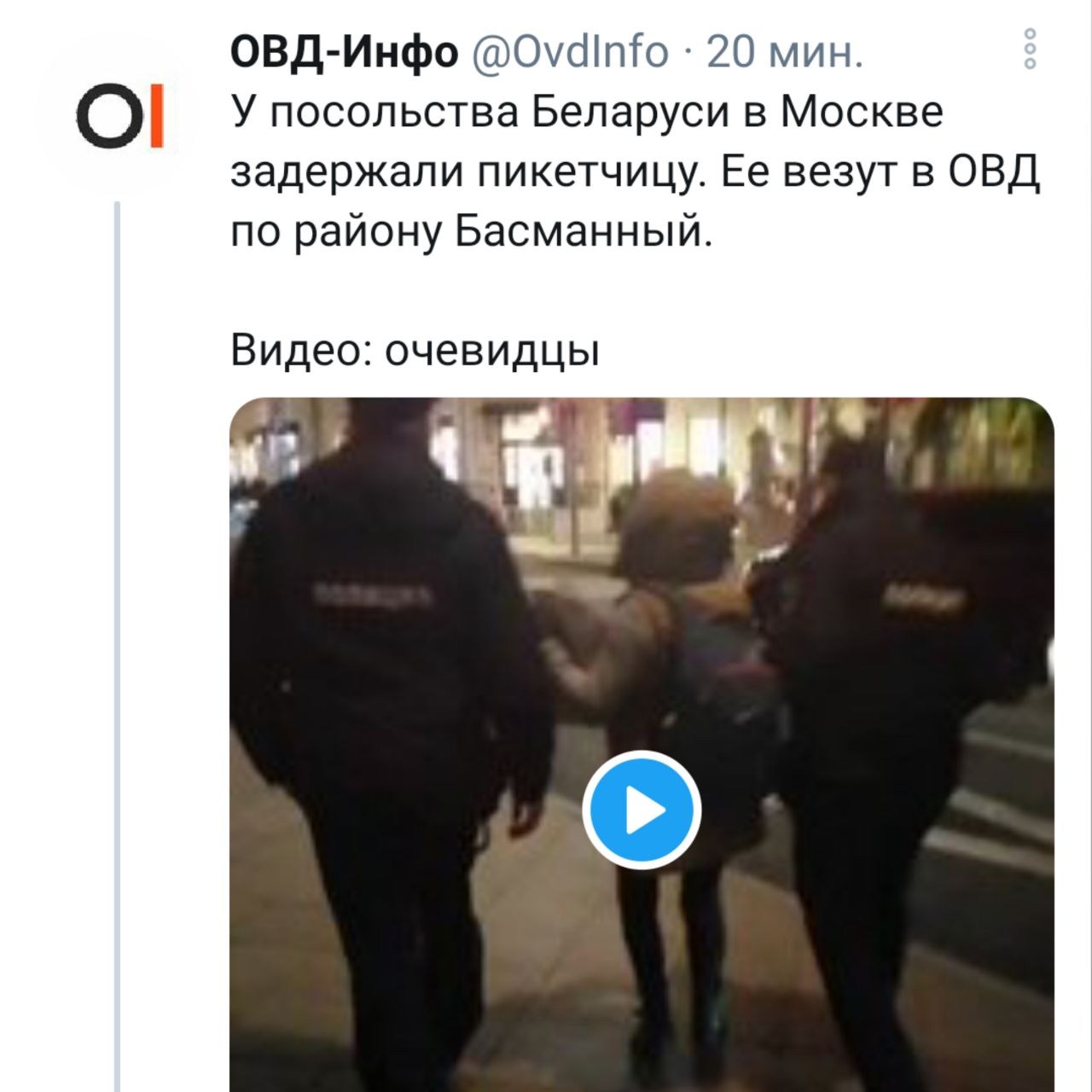Viewport: 1092px width, 1092px height.
Task: Play the embedded video
Action: coord(642,810)
